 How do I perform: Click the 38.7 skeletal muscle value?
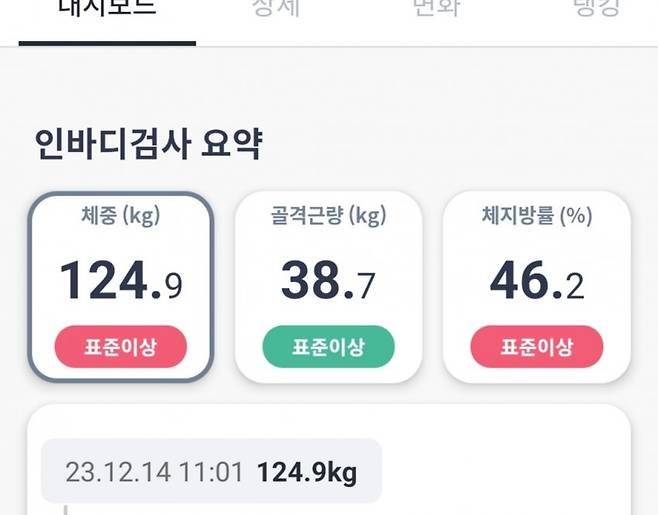[x=328, y=281]
